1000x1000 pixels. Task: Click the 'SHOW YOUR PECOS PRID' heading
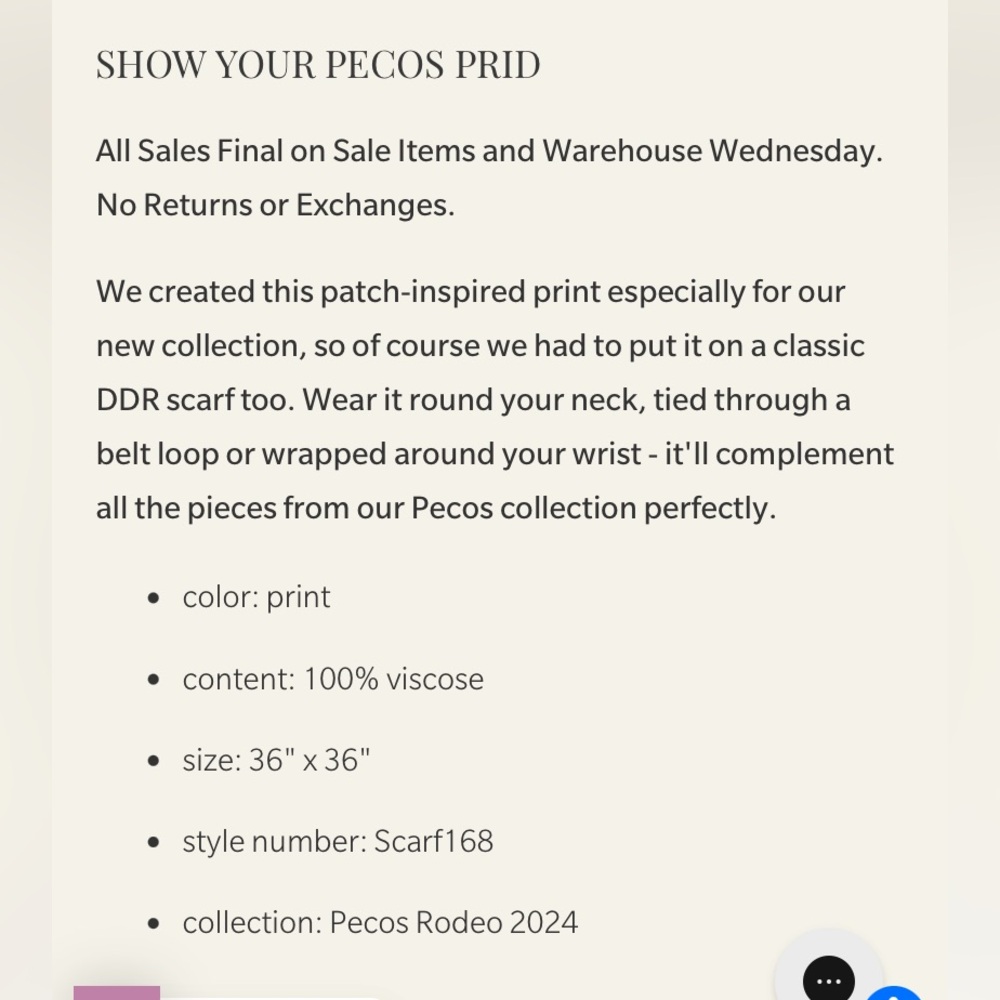318,64
